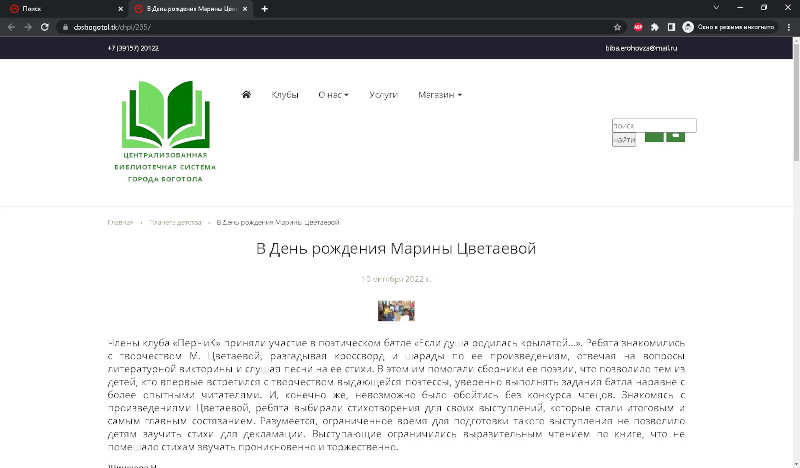The height and width of the screenshot is (468, 800).
Task: Go forward in browser history
Action: 28,27
